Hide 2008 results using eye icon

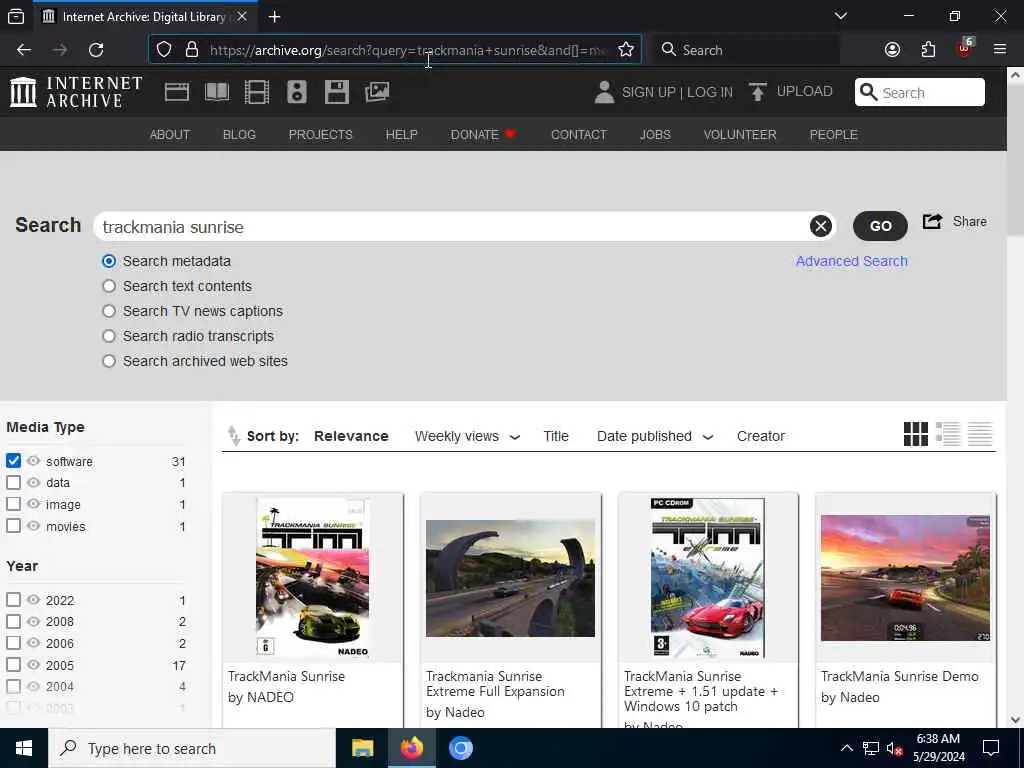click(33, 621)
